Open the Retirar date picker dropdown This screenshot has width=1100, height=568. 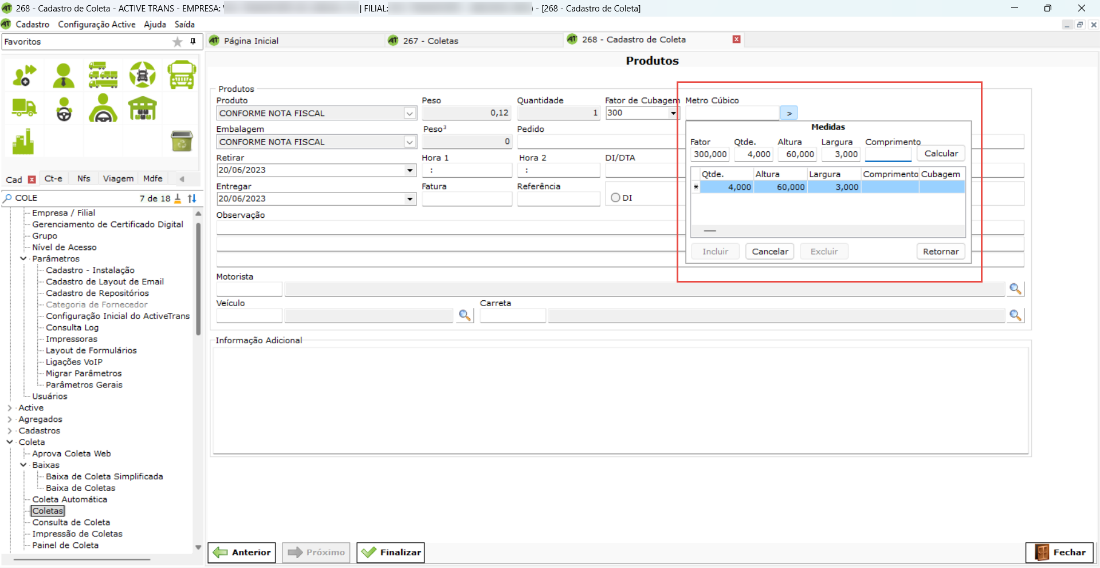pos(410,170)
